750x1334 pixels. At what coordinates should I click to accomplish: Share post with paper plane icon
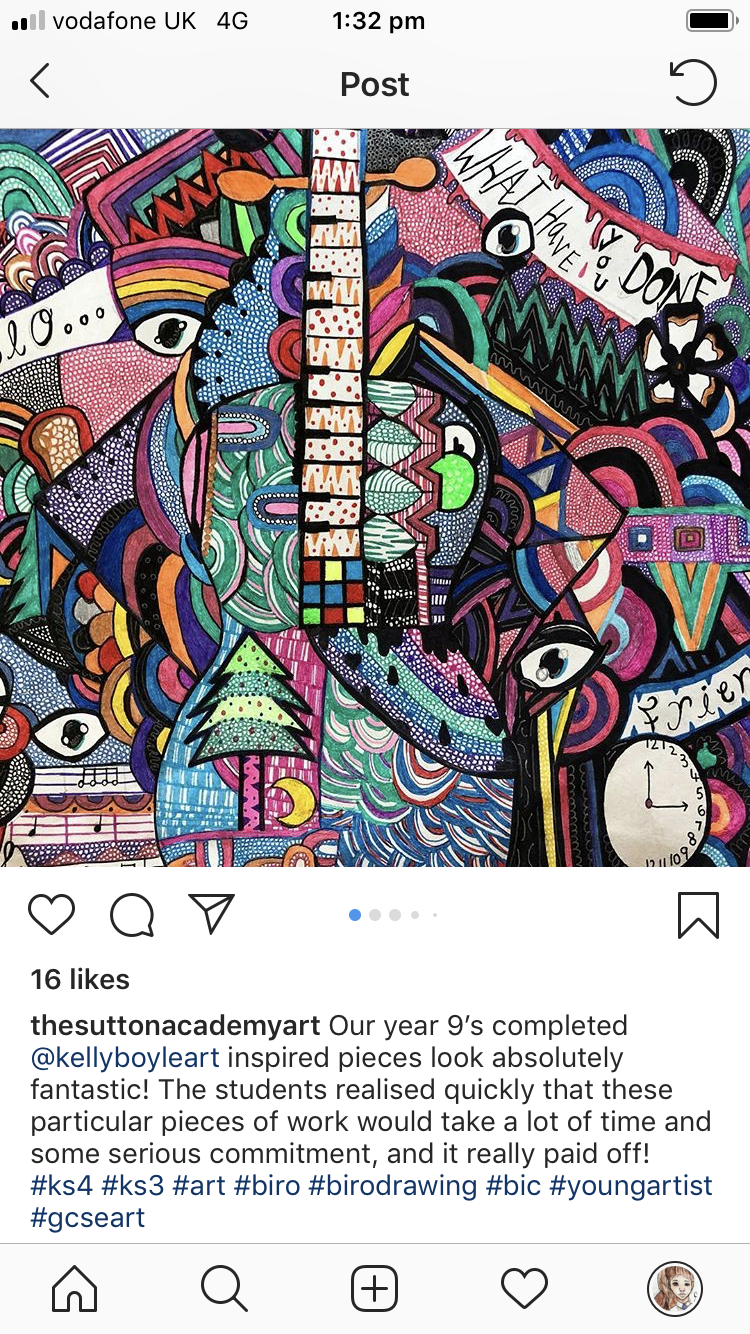[x=211, y=913]
